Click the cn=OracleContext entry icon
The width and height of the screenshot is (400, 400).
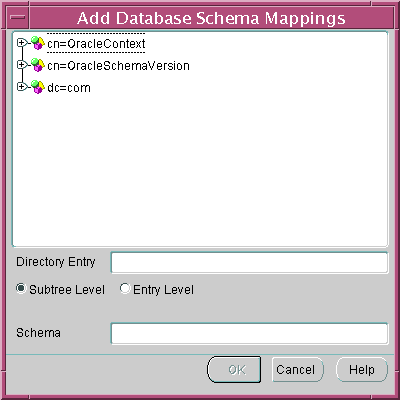(x=38, y=43)
